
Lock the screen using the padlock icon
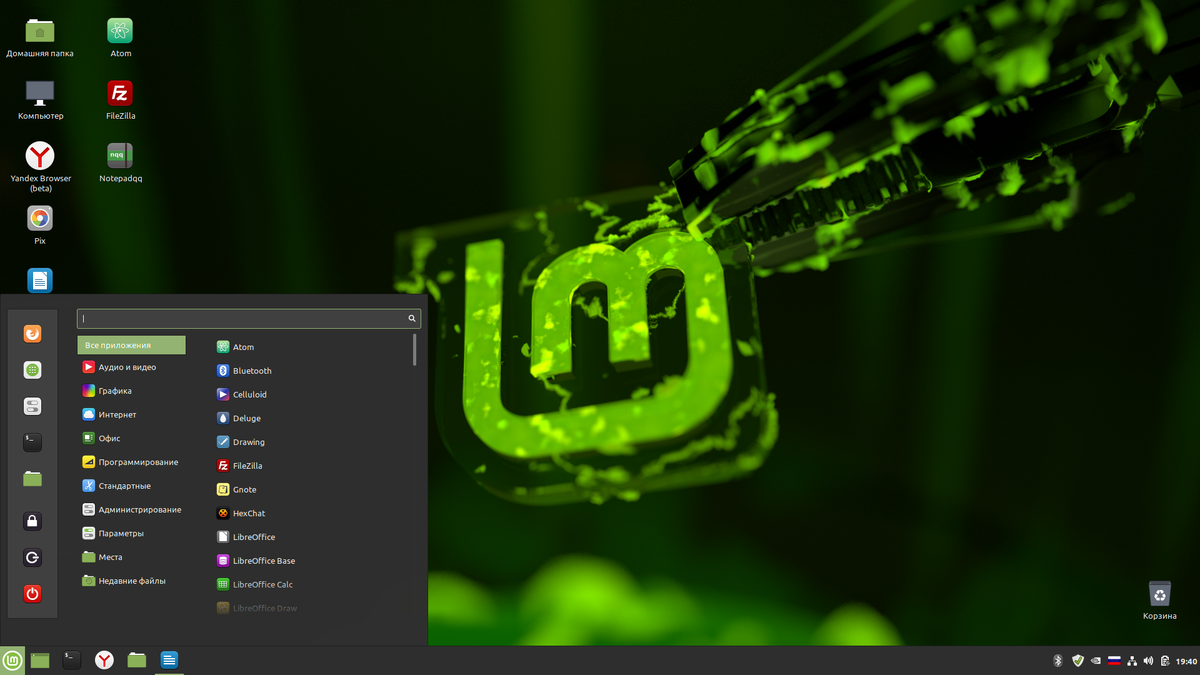(33, 521)
